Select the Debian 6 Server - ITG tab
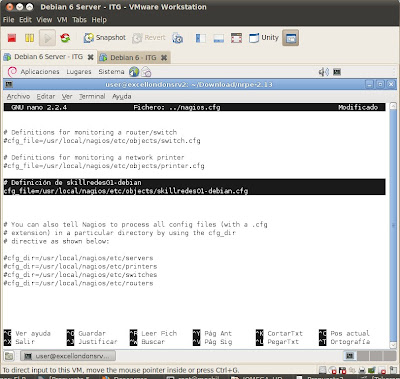400x379 pixels. 49,57
